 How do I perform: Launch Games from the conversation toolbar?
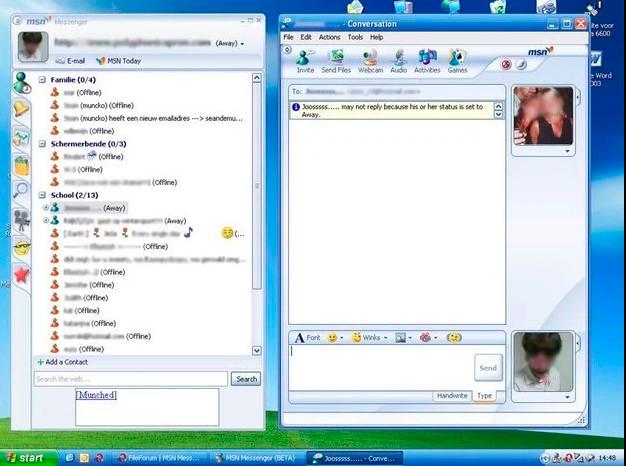click(457, 61)
